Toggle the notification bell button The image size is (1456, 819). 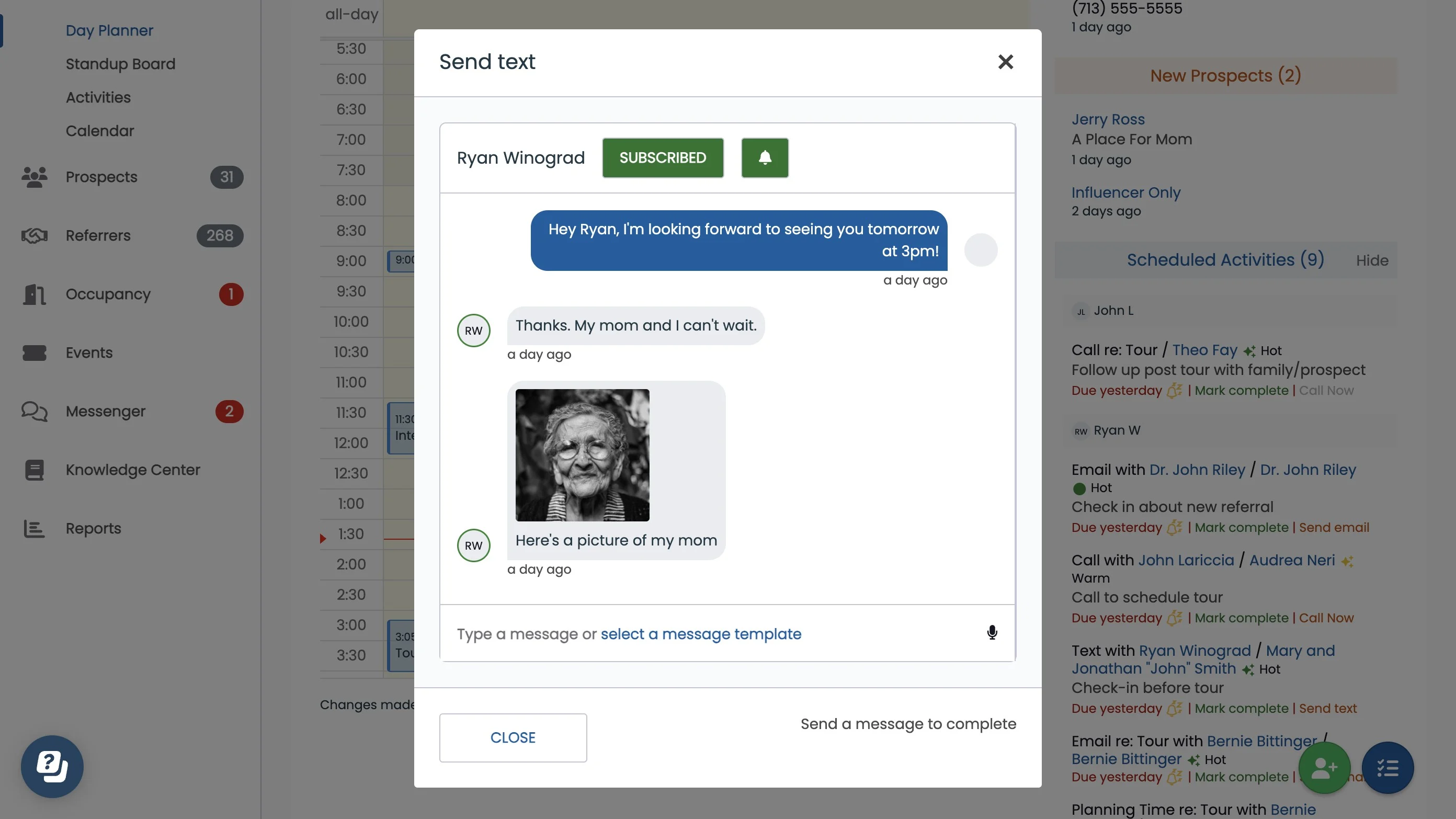[x=764, y=158]
